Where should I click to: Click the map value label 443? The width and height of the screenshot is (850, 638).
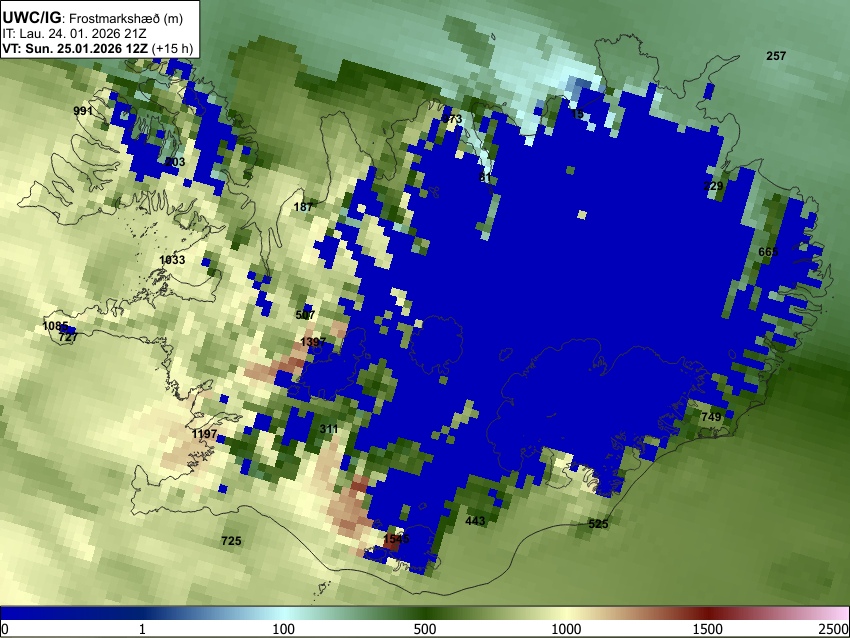[475, 521]
